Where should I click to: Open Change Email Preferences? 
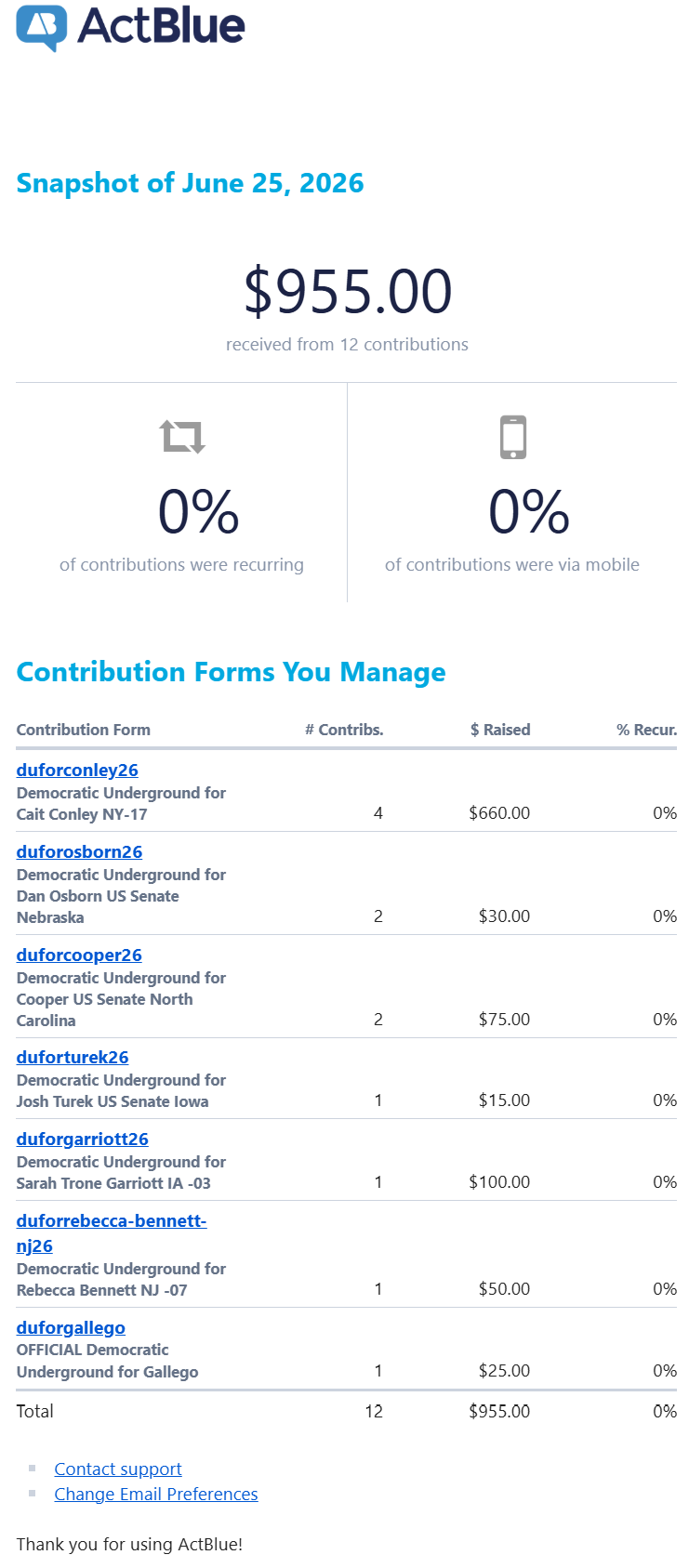[156, 1494]
